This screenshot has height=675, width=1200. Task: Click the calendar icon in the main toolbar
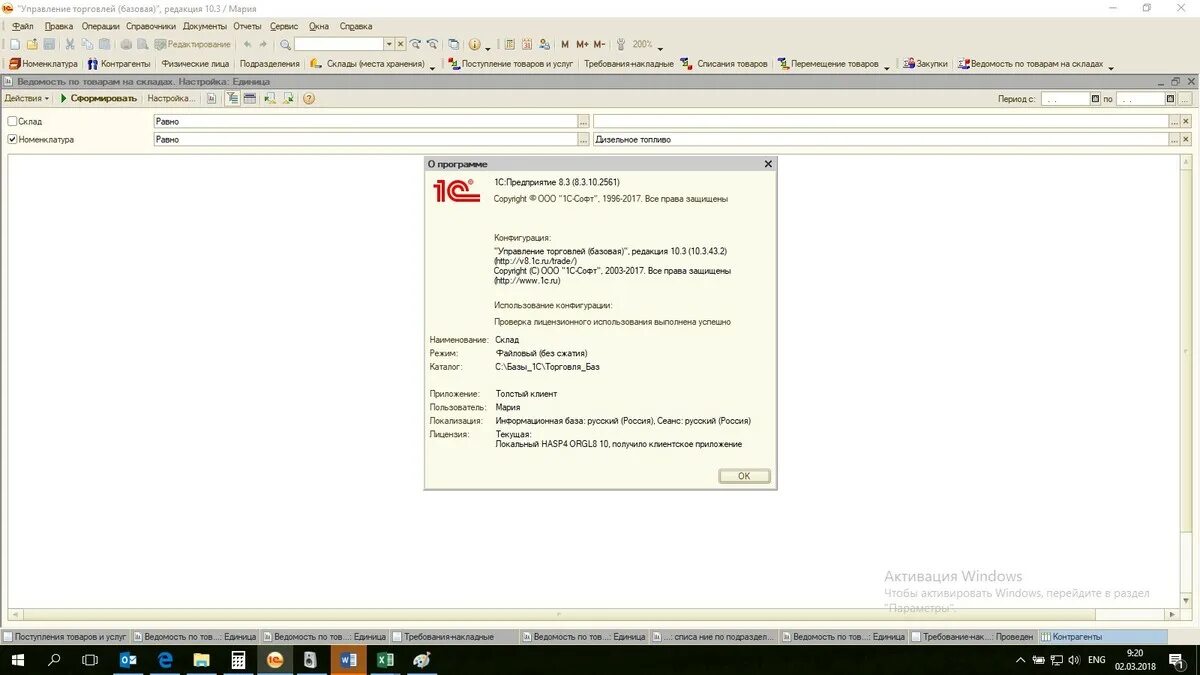coord(527,44)
